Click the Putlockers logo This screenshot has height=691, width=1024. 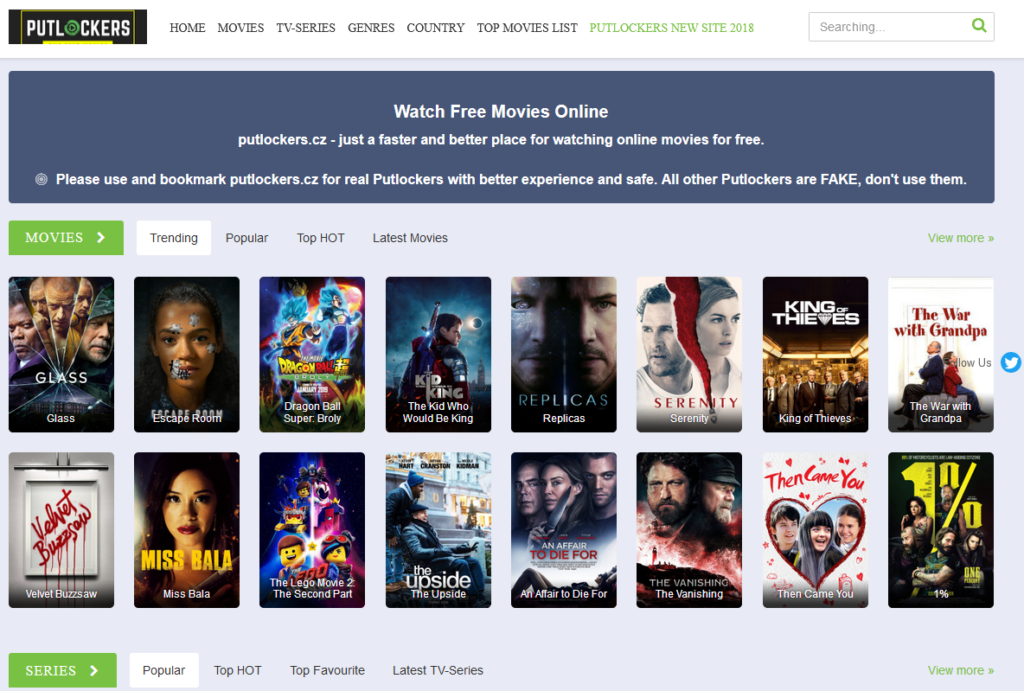[x=78, y=27]
